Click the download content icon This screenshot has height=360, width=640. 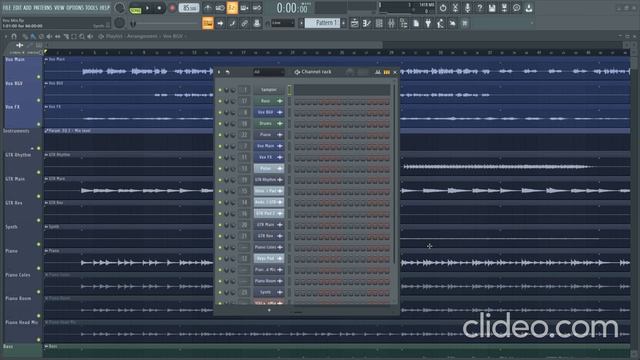pyautogui.click(x=529, y=8)
